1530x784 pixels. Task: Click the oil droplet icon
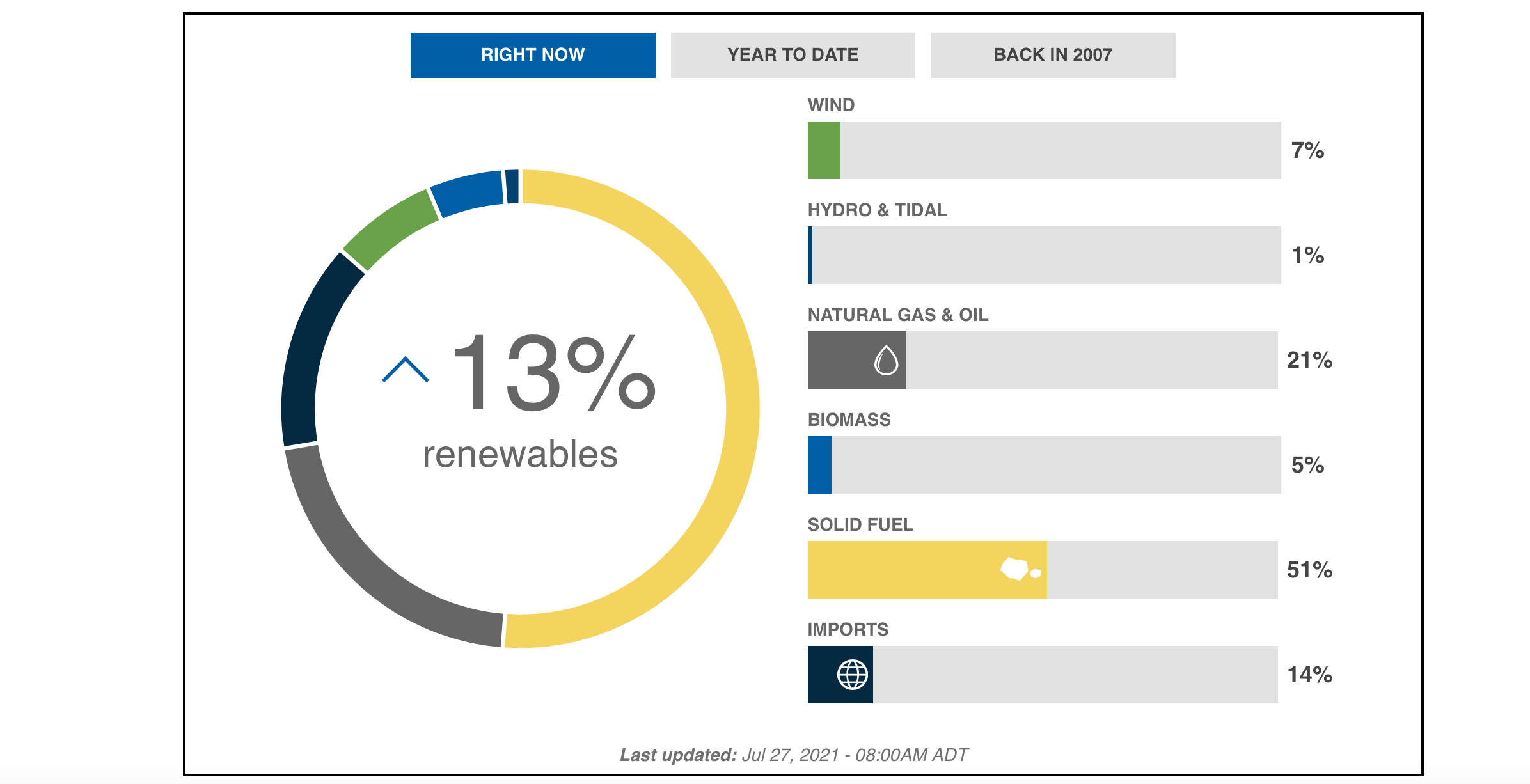point(886,360)
